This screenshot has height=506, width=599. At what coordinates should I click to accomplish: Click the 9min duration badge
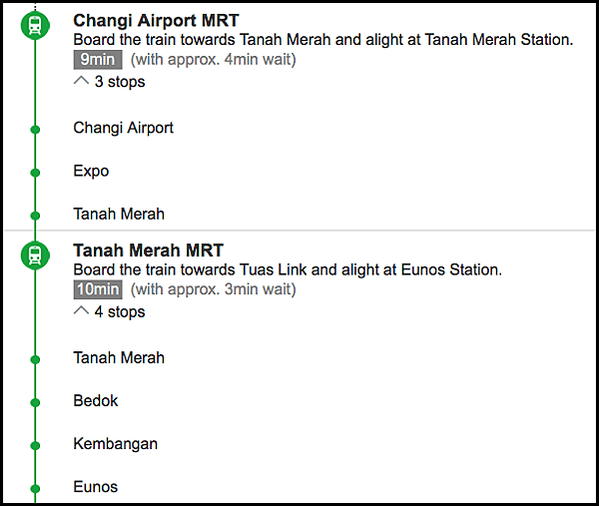(98, 60)
